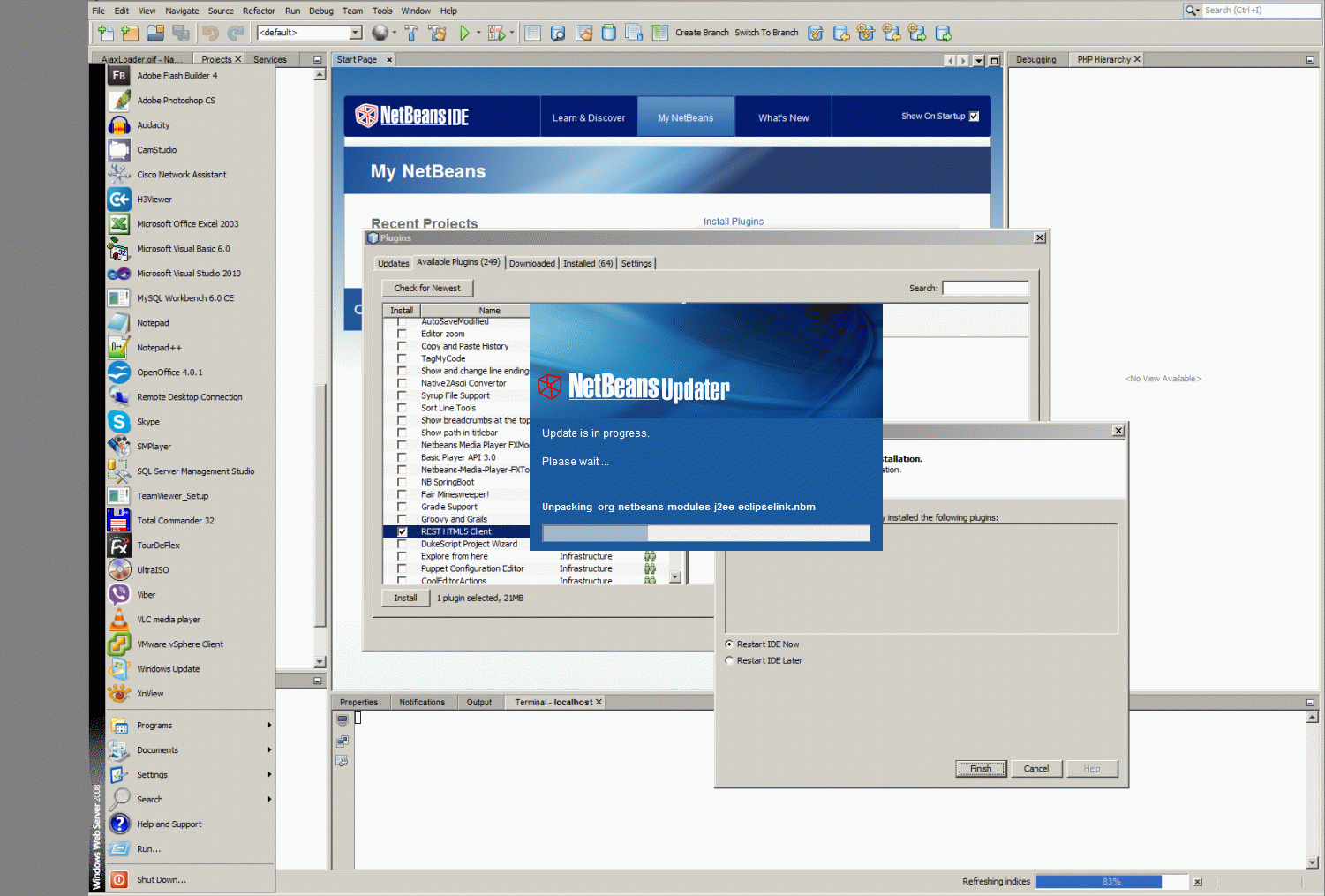Check the Editor zoom plugin checkbox
Screen dimensions: 1325x896
pyautogui.click(x=403, y=335)
